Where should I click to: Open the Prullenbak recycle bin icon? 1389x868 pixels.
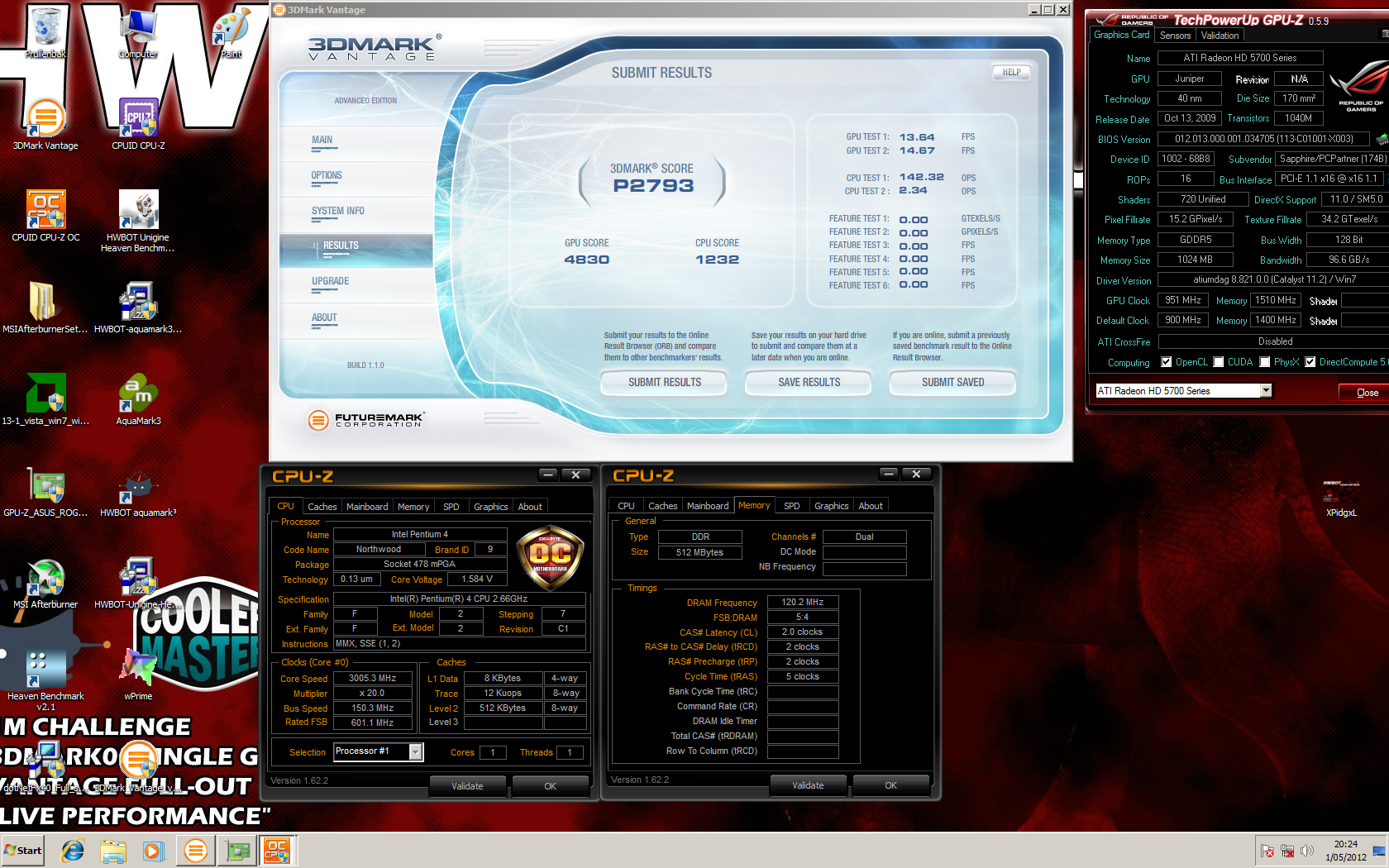tap(45, 33)
